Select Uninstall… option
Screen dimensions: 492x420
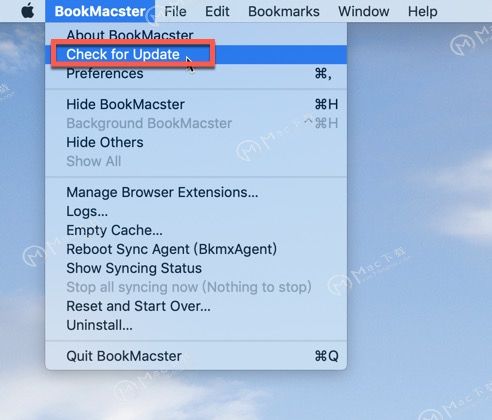tap(196, 325)
